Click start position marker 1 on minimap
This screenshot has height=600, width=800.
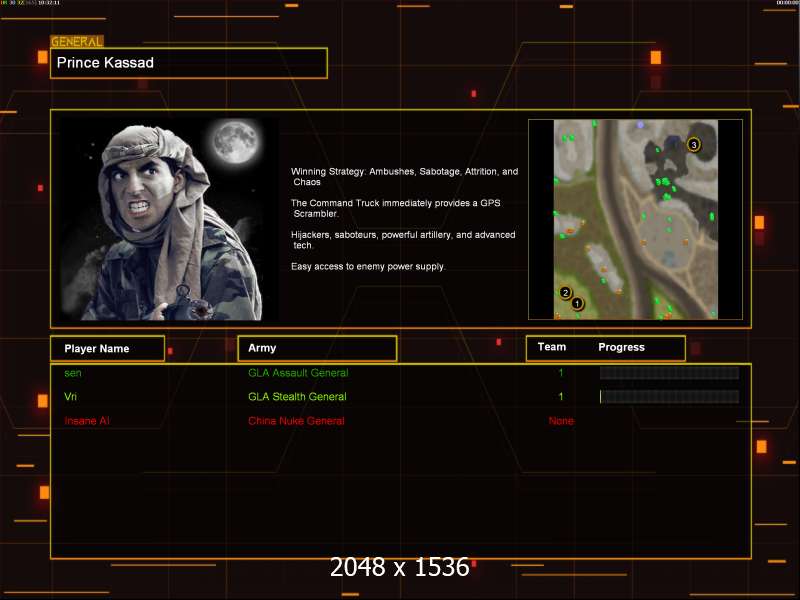[x=577, y=304]
